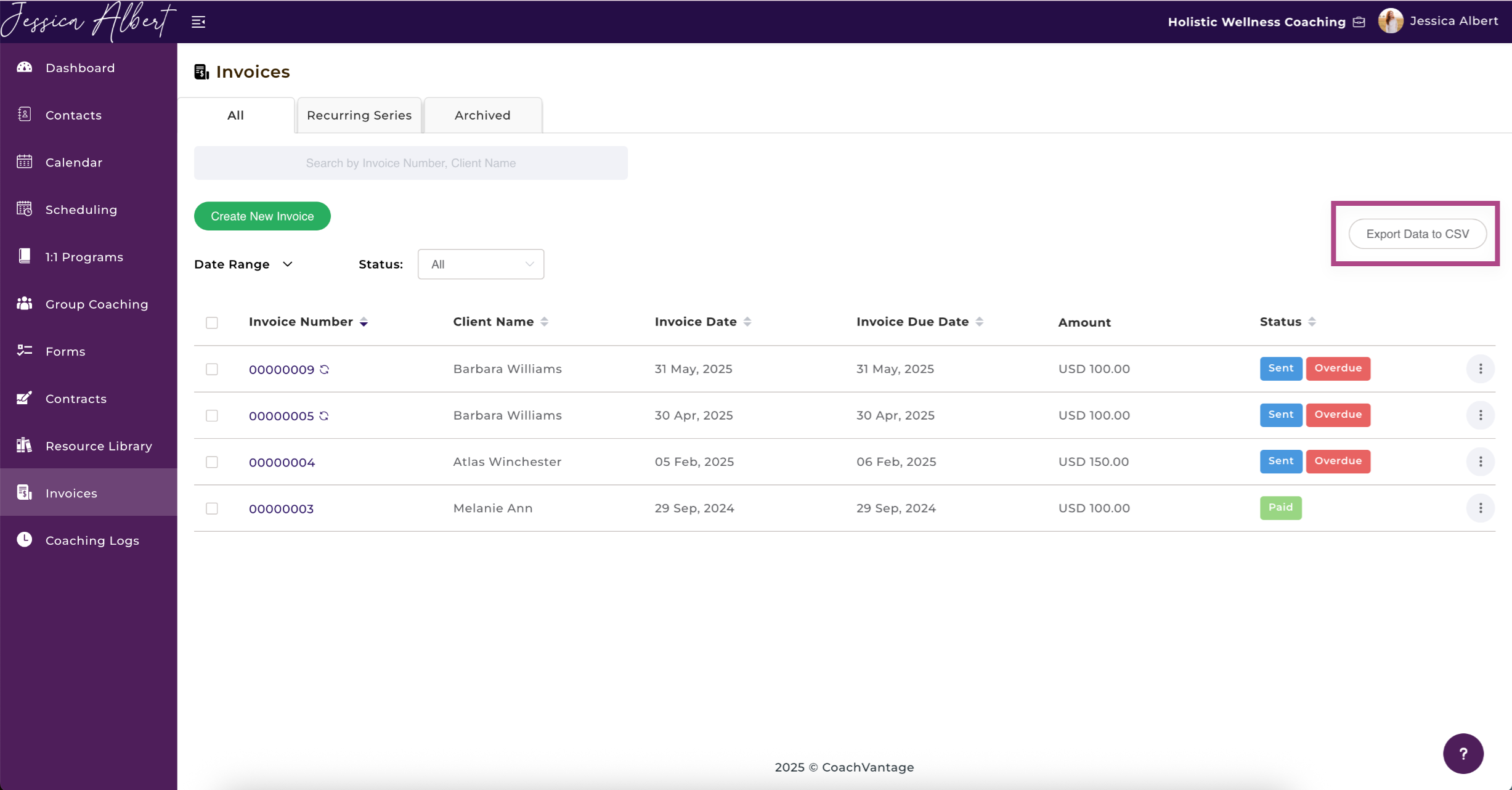Open Group Coaching in the sidebar
This screenshot has width=1512, height=790.
(x=88, y=304)
